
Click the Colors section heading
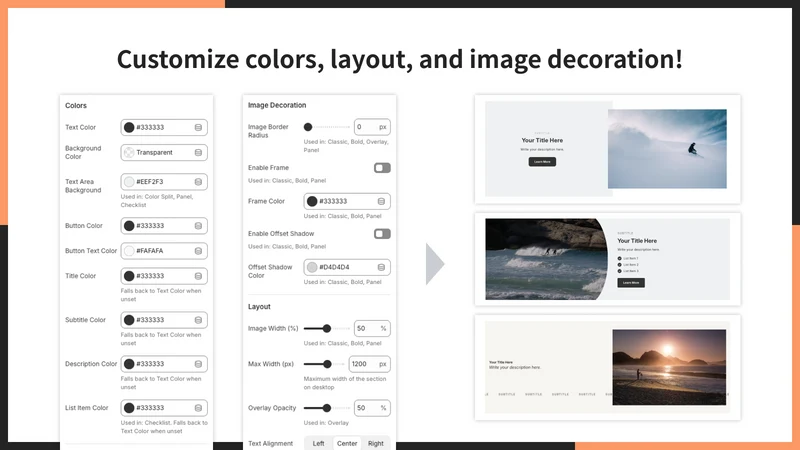76,106
